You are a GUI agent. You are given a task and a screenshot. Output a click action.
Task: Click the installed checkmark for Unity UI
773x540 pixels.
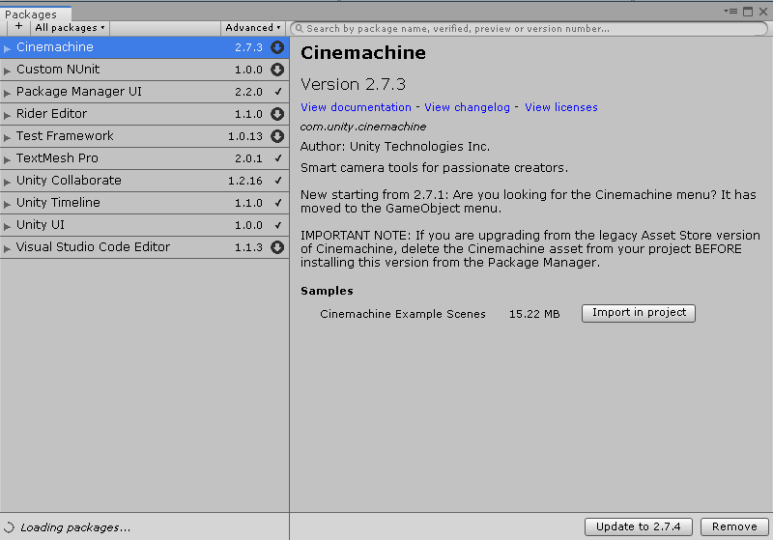tap(278, 225)
